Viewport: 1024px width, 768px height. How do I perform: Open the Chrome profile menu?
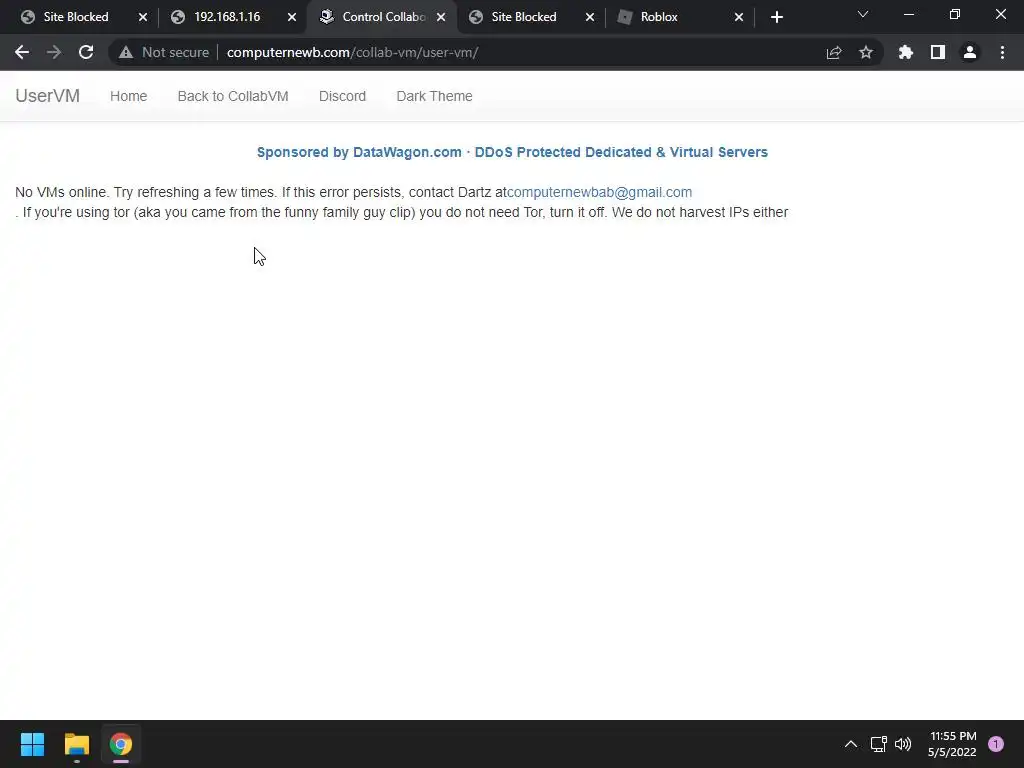coord(970,52)
